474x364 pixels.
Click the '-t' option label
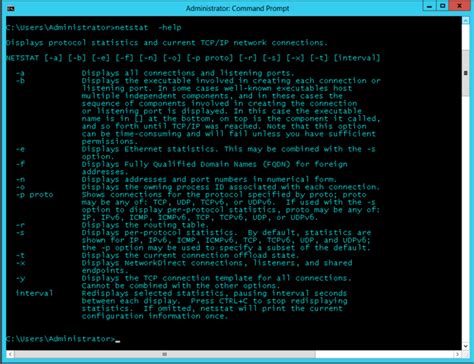tap(20, 255)
